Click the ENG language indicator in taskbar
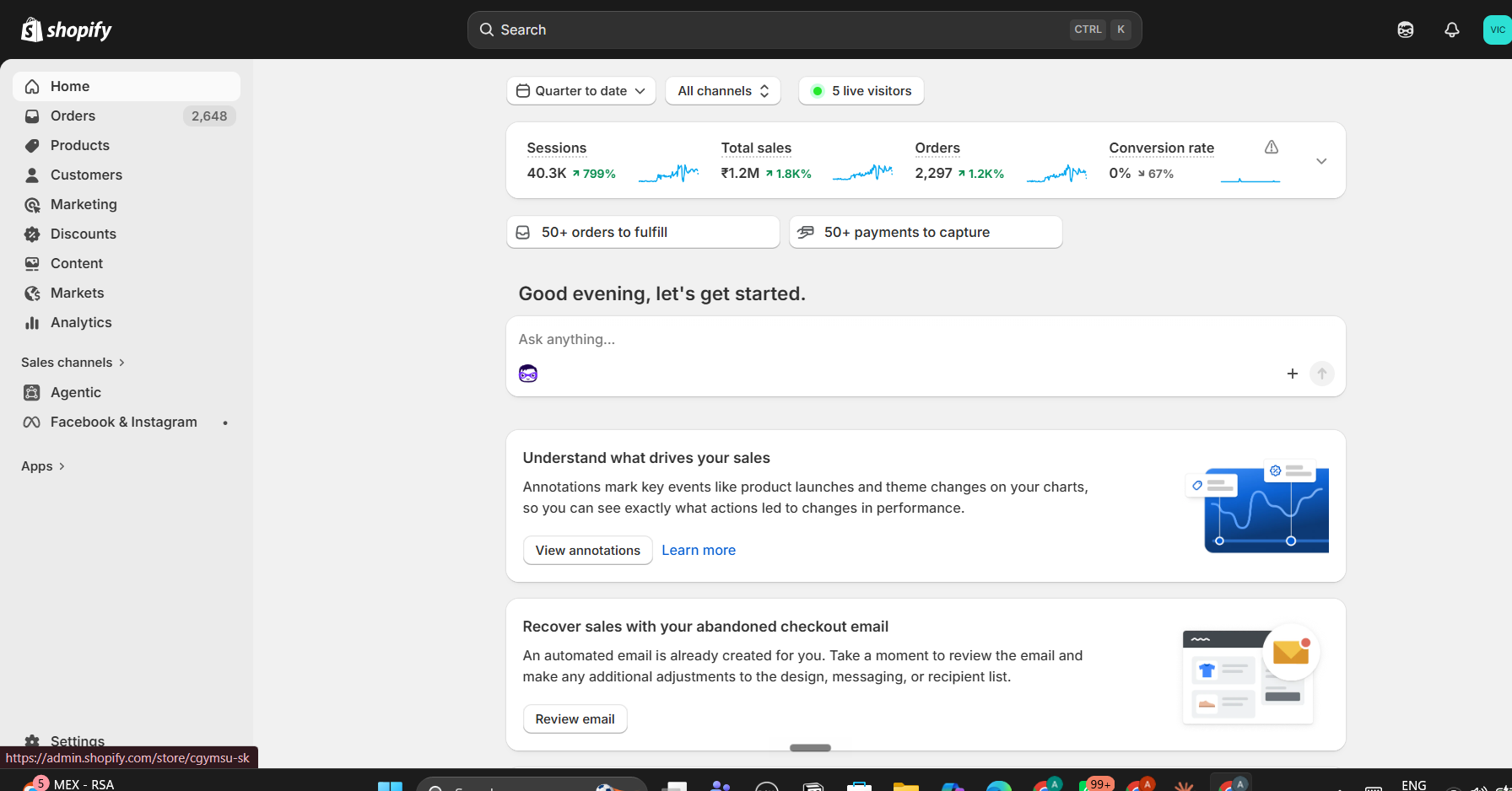 pos(1414,784)
